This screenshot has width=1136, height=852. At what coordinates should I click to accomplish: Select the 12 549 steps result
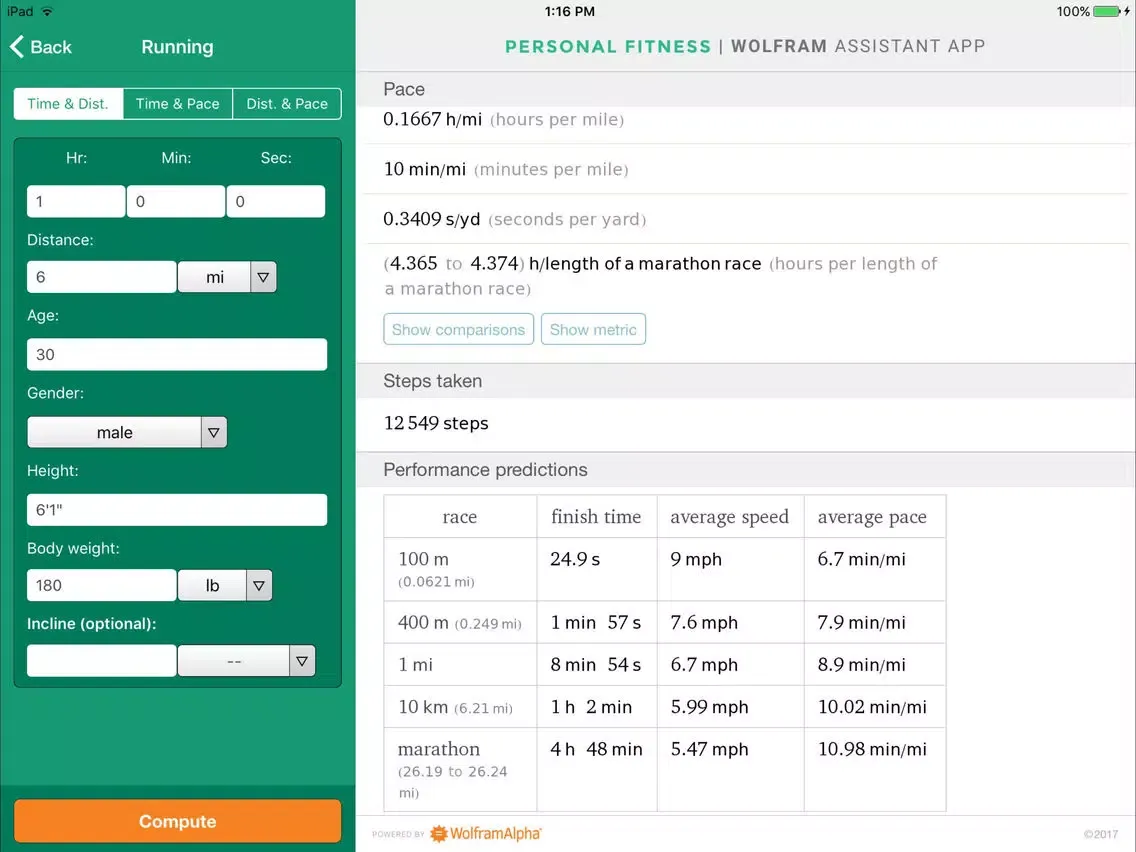pos(436,423)
